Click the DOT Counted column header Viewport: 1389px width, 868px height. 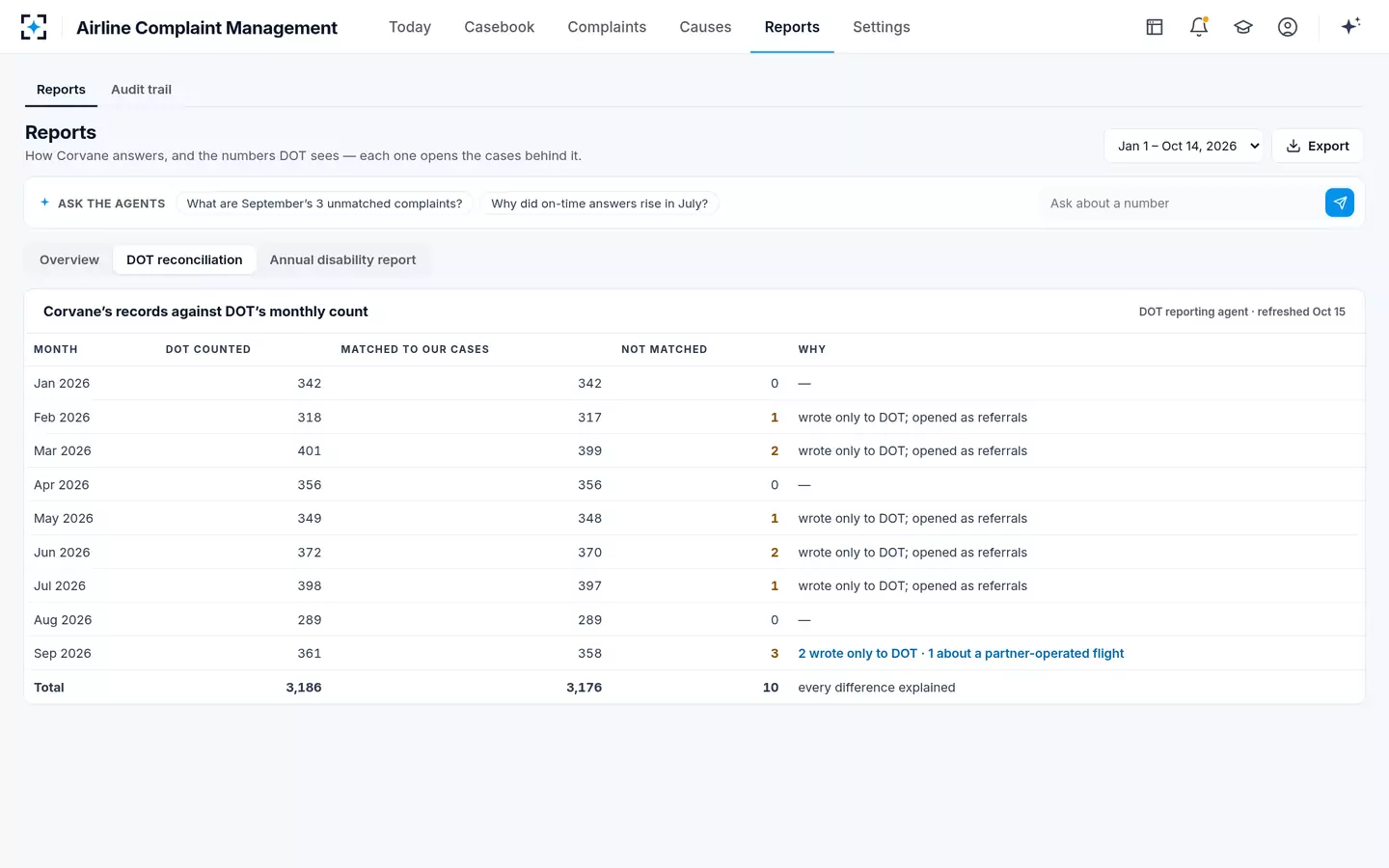(208, 349)
